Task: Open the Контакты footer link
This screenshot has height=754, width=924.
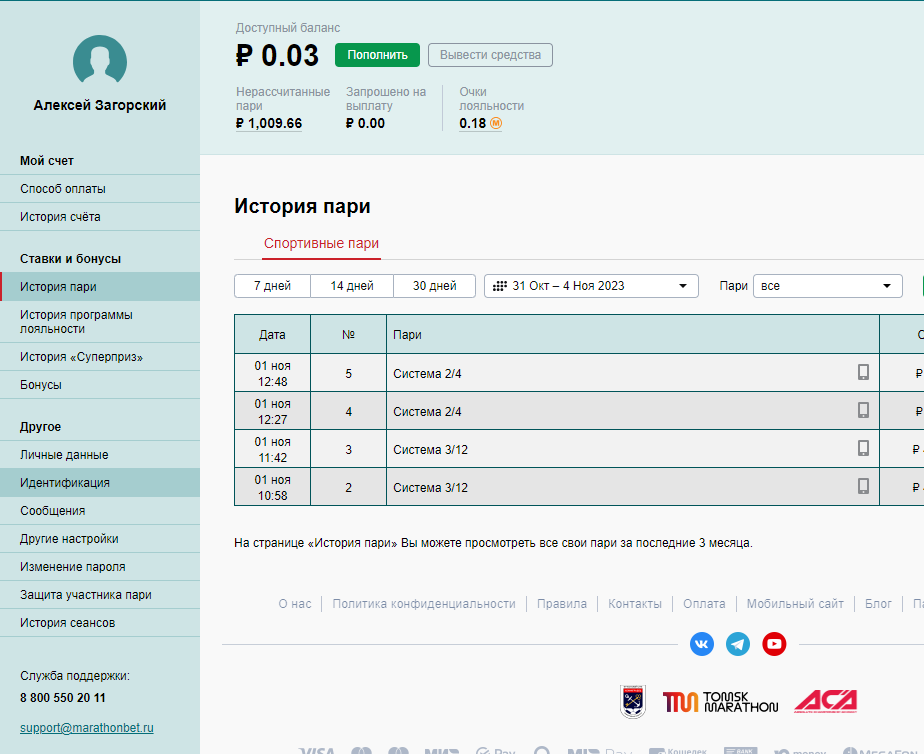Action: pos(635,604)
